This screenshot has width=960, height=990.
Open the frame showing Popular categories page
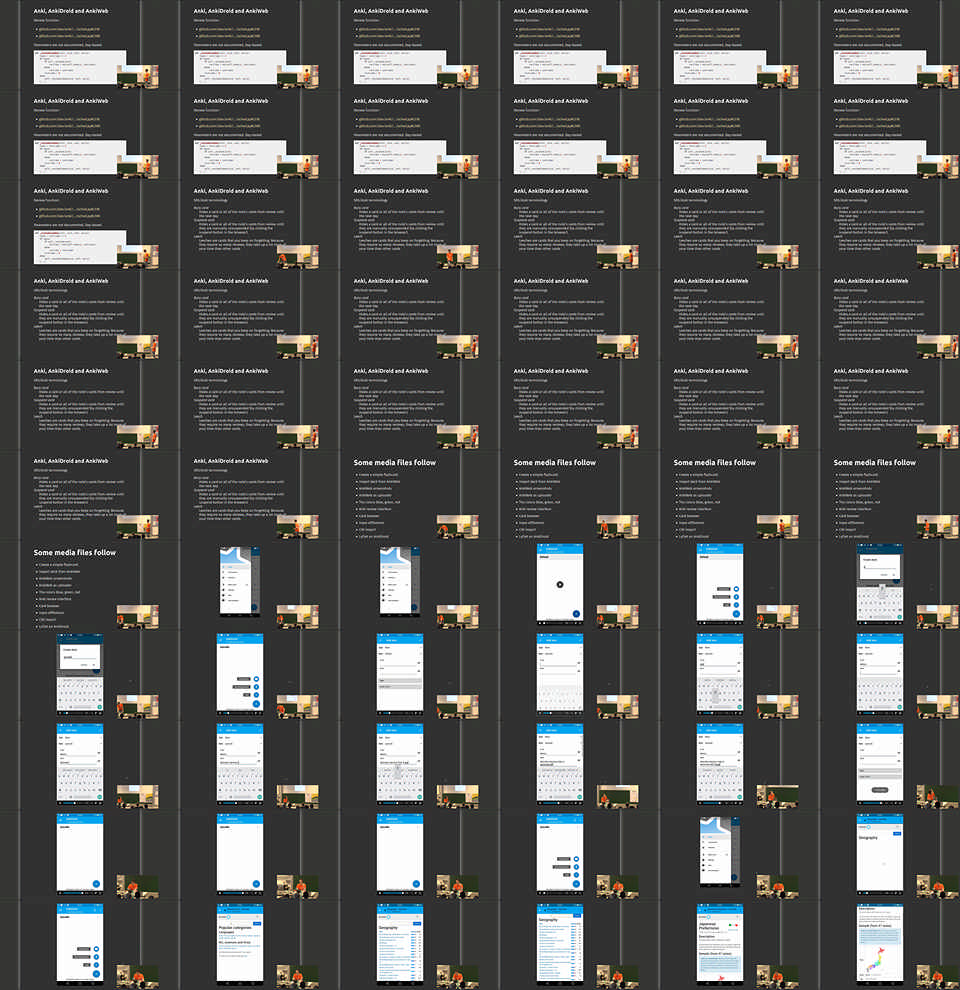[239, 943]
